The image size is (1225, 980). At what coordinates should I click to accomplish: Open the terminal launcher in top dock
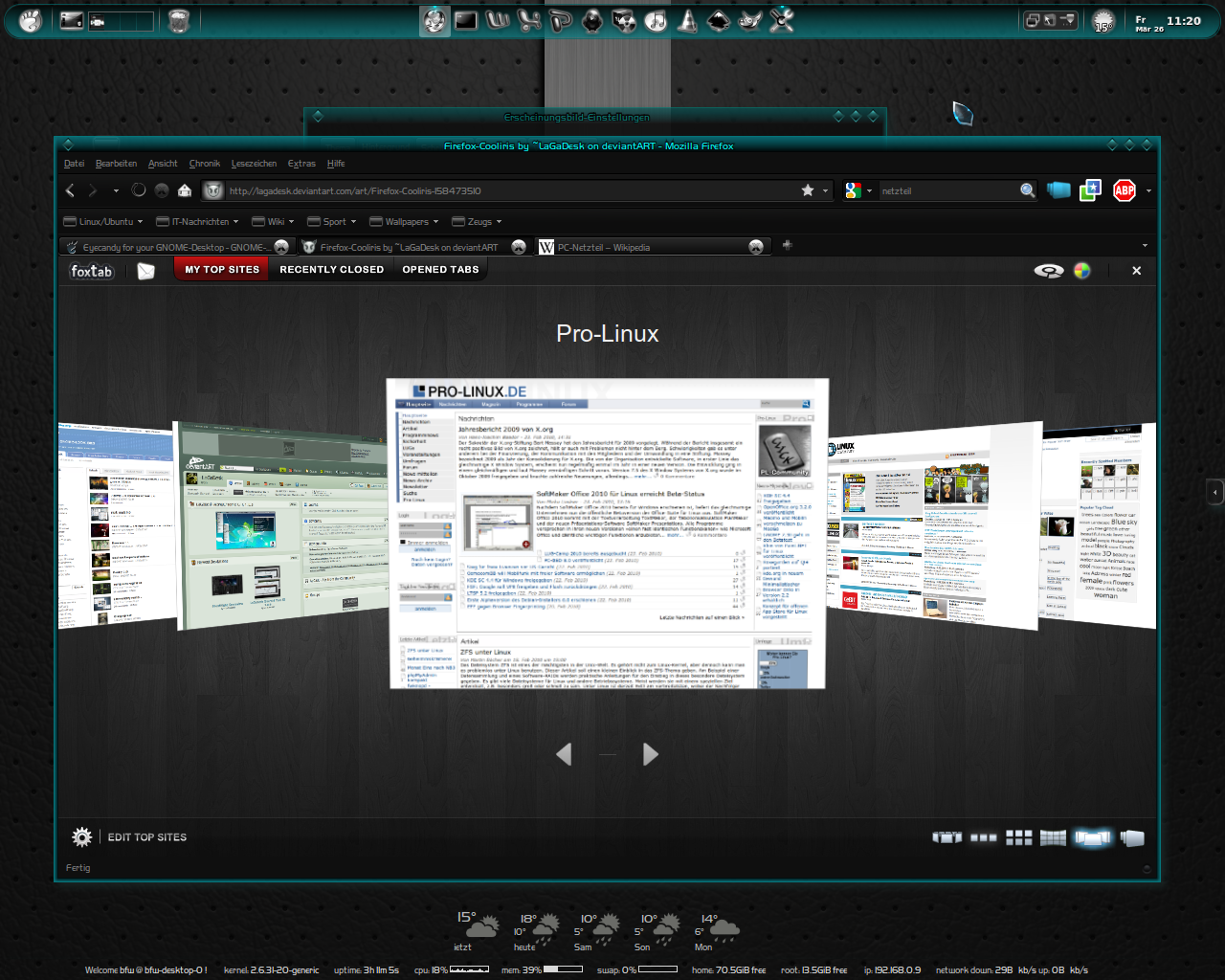[x=466, y=20]
